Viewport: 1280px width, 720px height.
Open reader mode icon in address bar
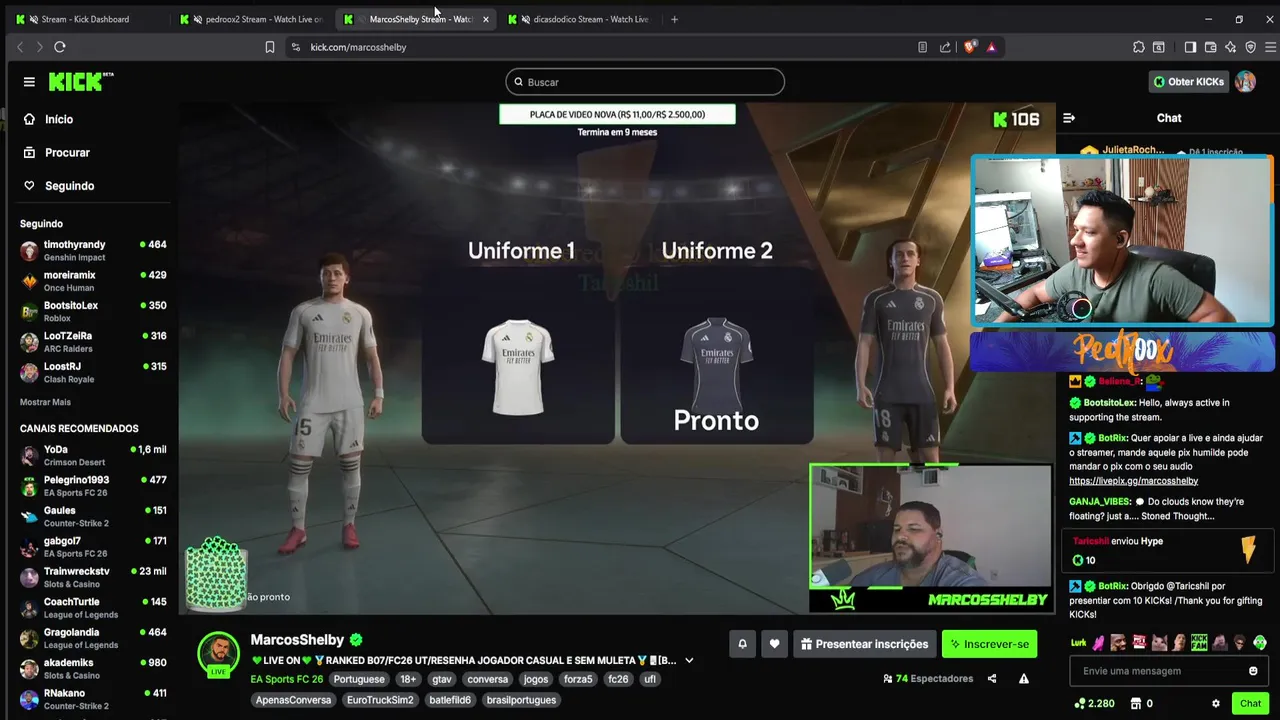coord(922,47)
